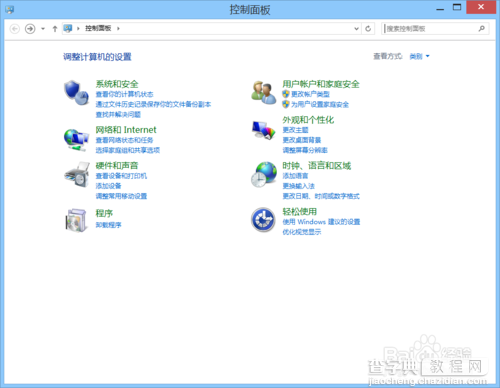Open the User Accounts people icon
The image size is (500, 388).
tap(264, 92)
